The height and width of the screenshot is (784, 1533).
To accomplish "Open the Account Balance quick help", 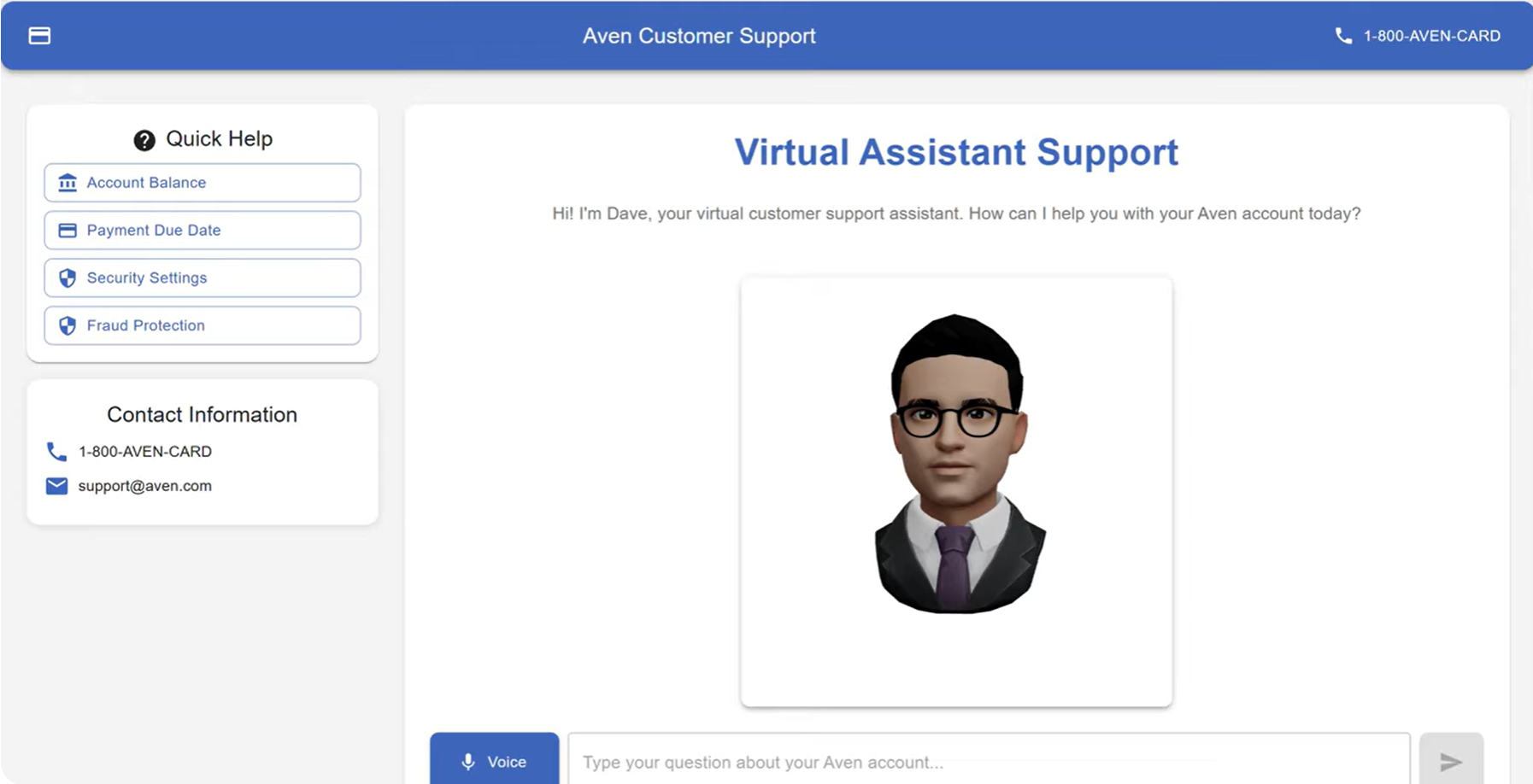I will pyautogui.click(x=203, y=183).
